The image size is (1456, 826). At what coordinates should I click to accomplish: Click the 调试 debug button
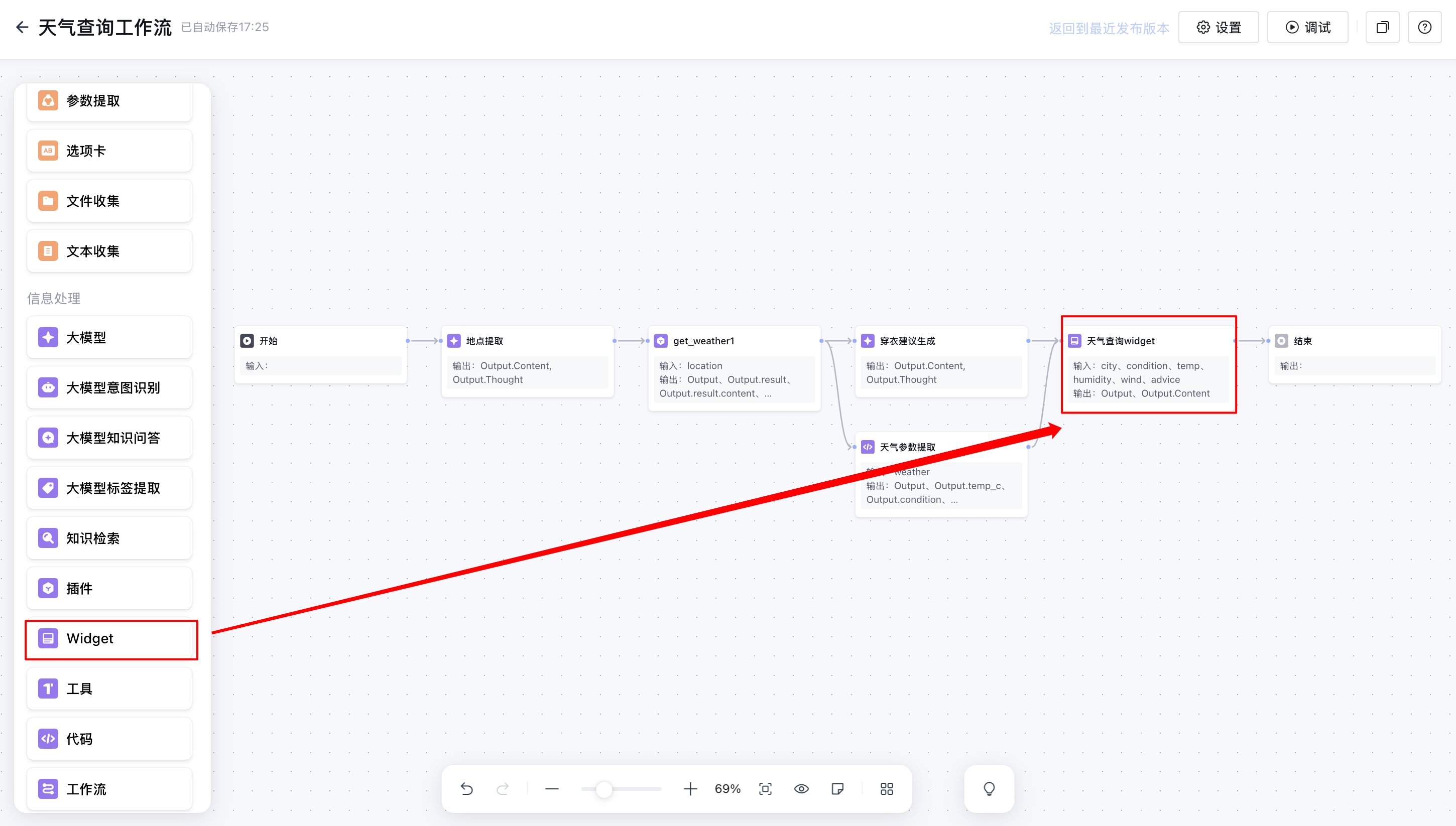[1307, 27]
